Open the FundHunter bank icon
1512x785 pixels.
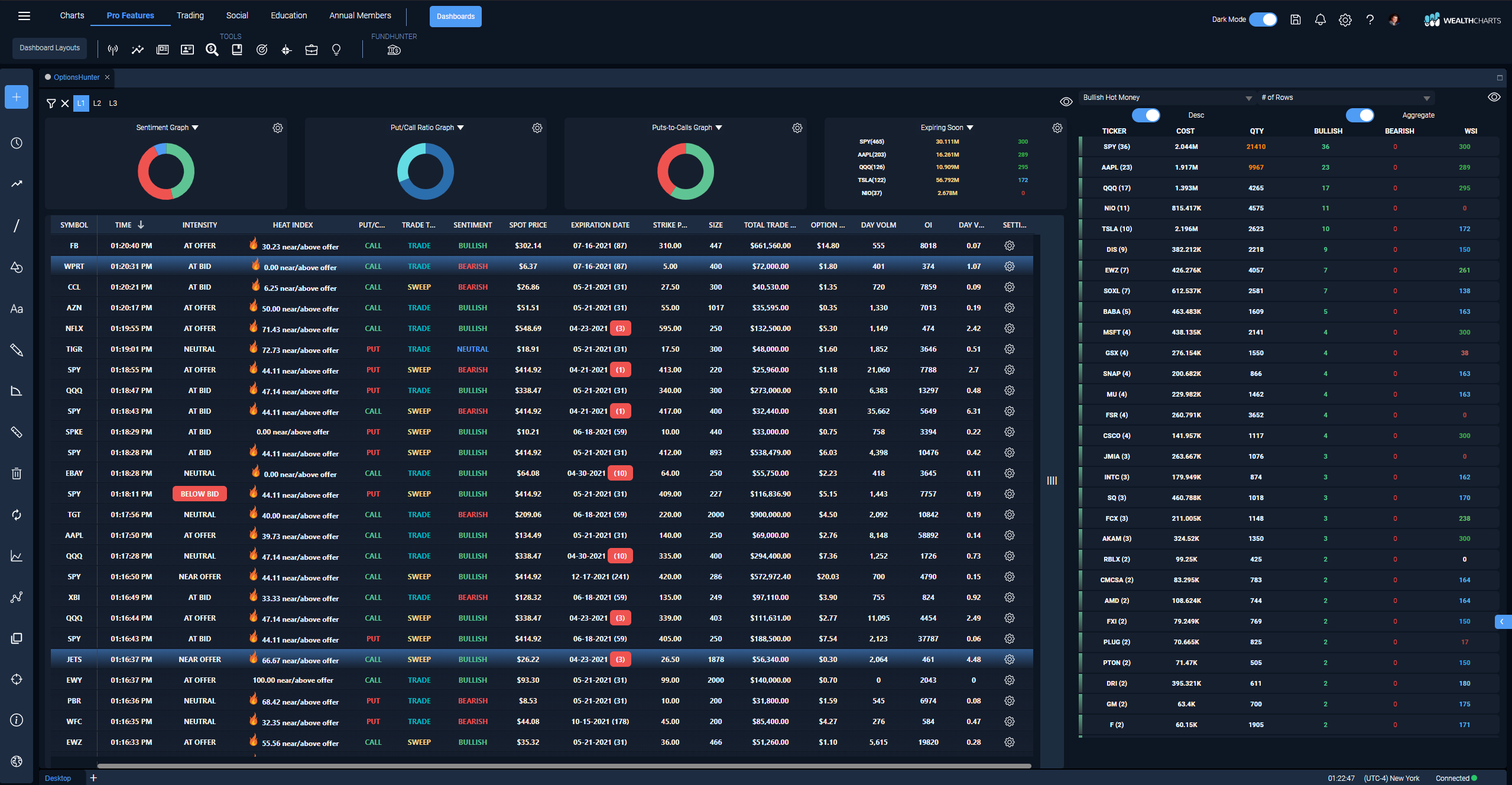[394, 50]
